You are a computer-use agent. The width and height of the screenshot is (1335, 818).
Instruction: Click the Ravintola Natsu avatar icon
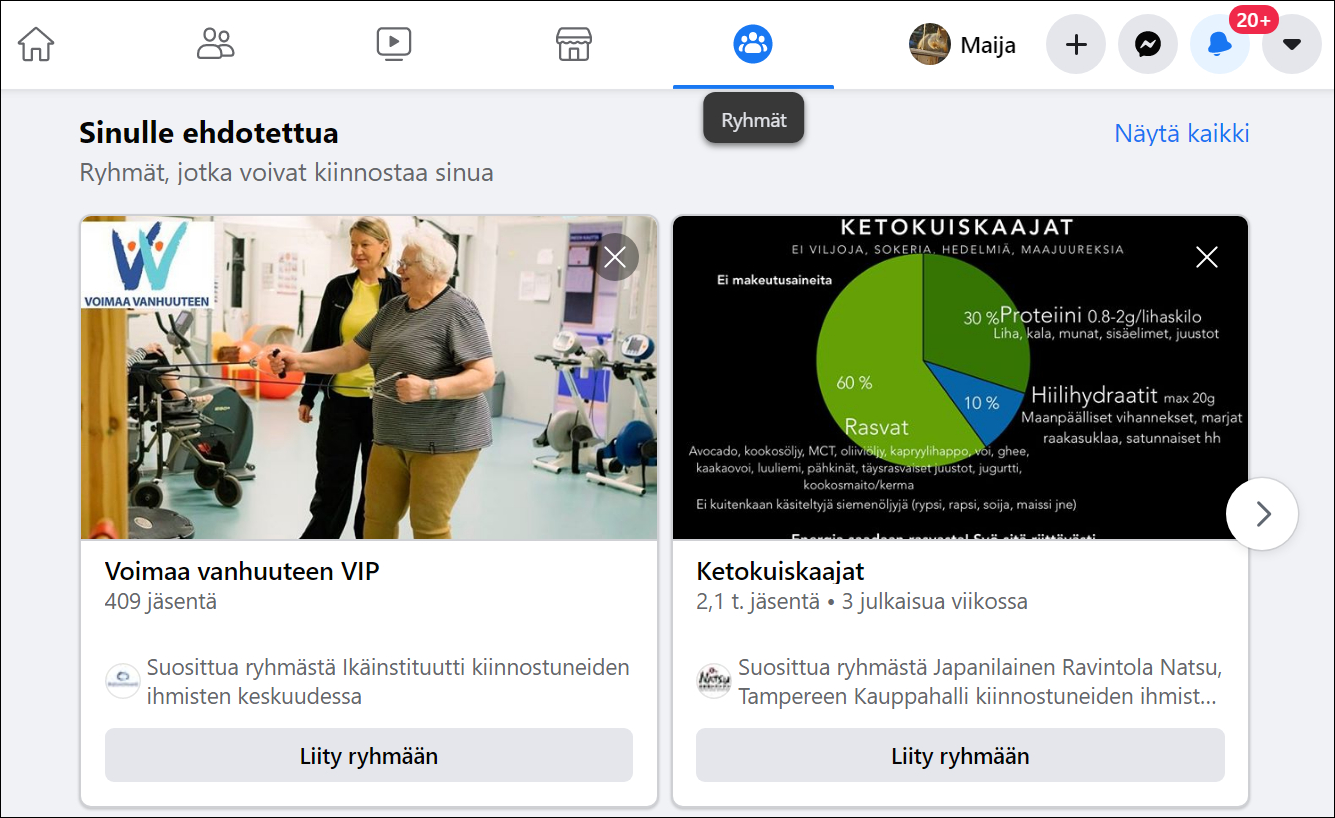tap(714, 681)
